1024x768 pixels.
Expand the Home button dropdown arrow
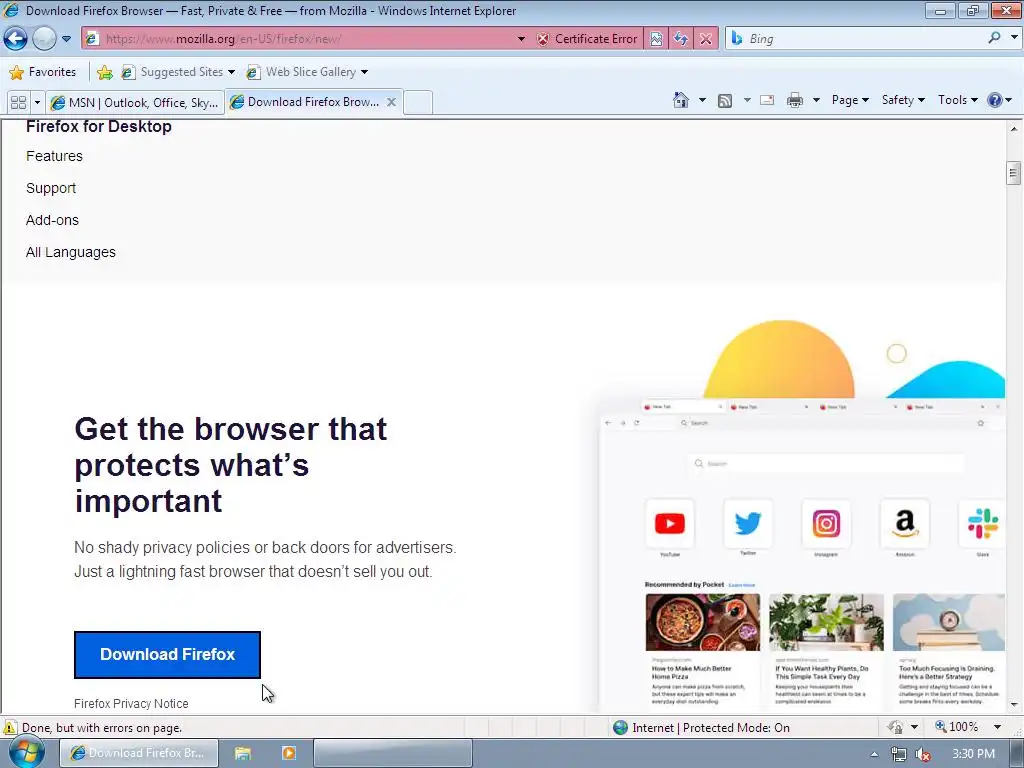[702, 100]
